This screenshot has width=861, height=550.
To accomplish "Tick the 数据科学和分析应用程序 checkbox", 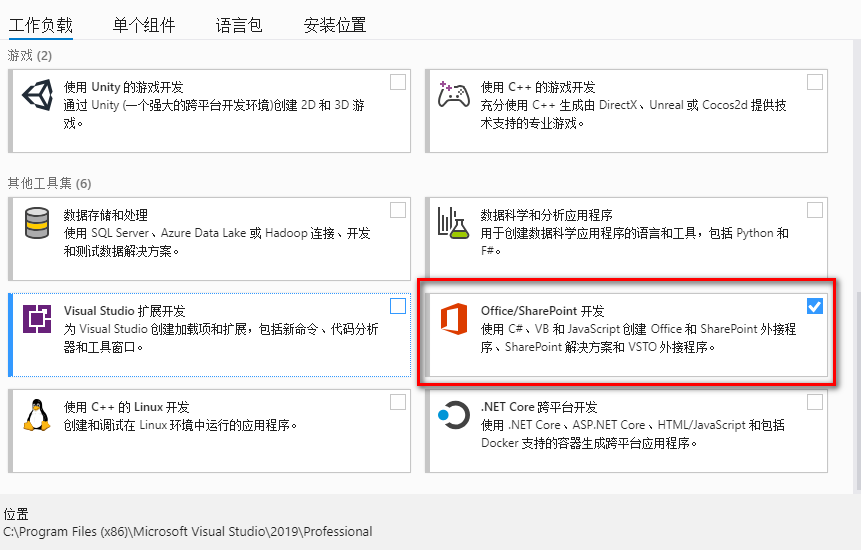I will tap(815, 210).
